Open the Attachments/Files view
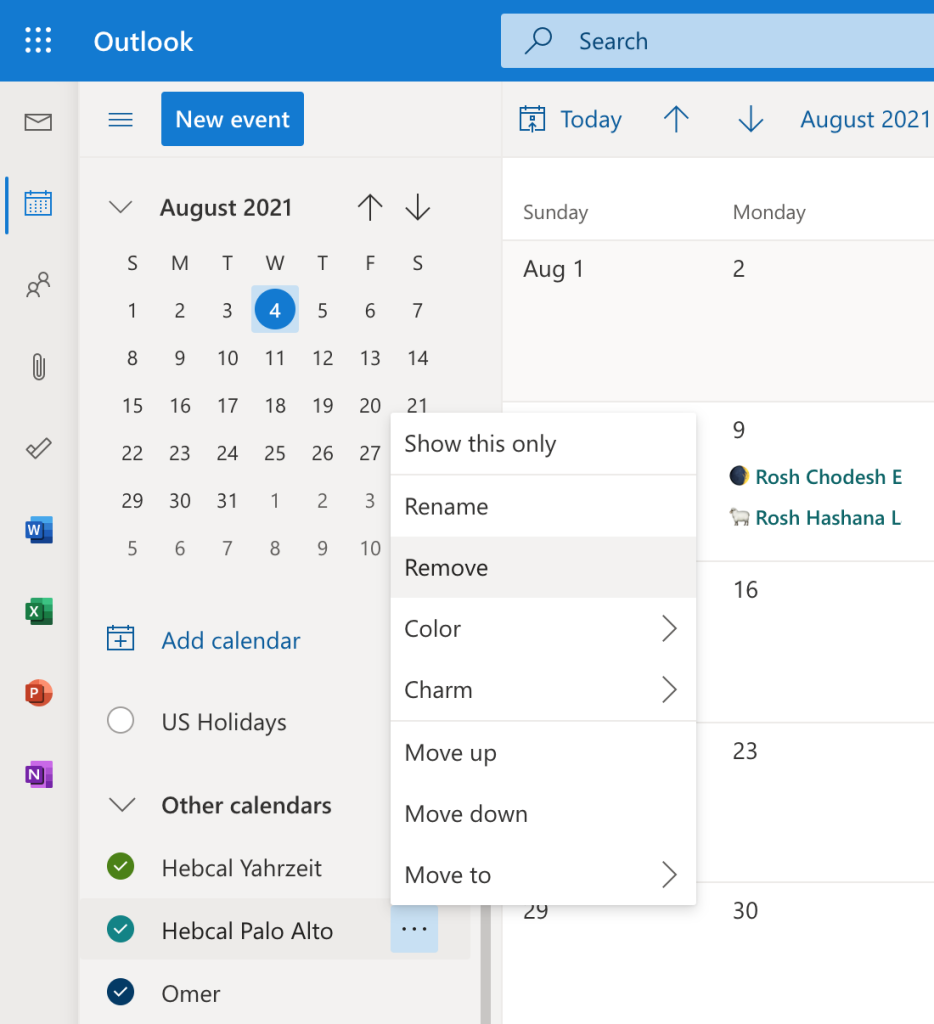This screenshot has height=1024, width=934. coord(38,367)
